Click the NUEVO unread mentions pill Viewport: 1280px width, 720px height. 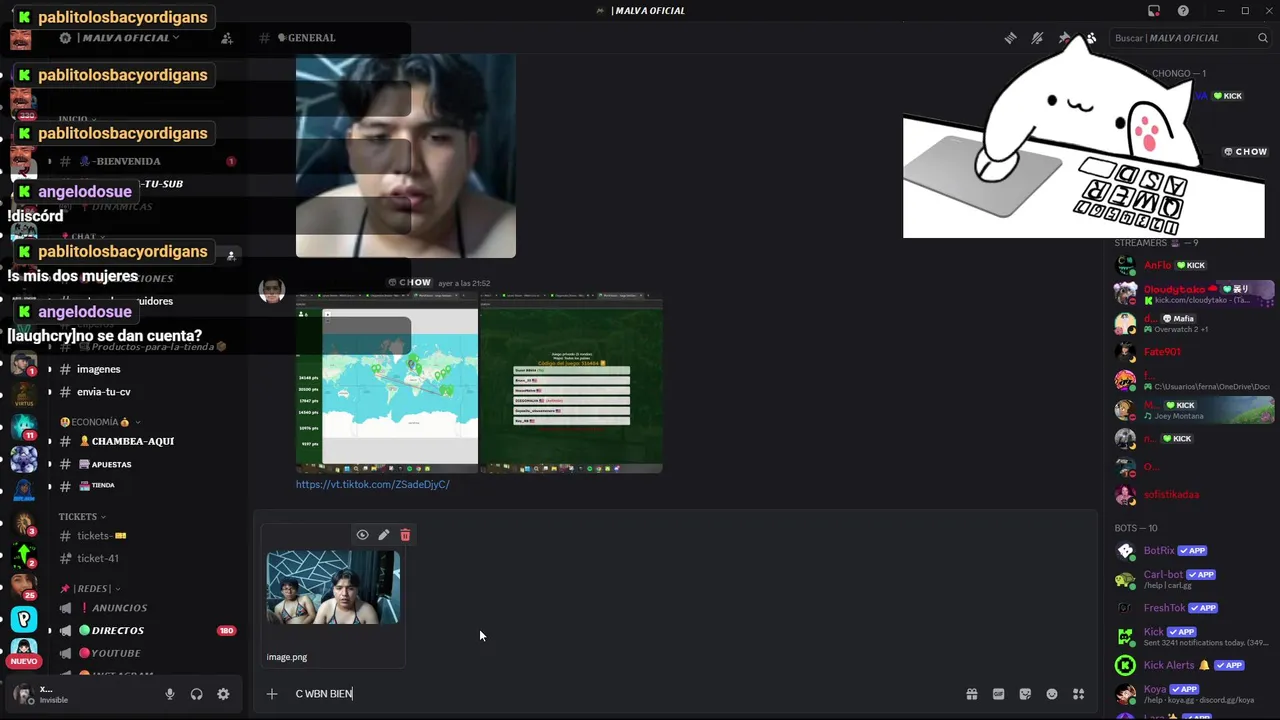coord(24,661)
